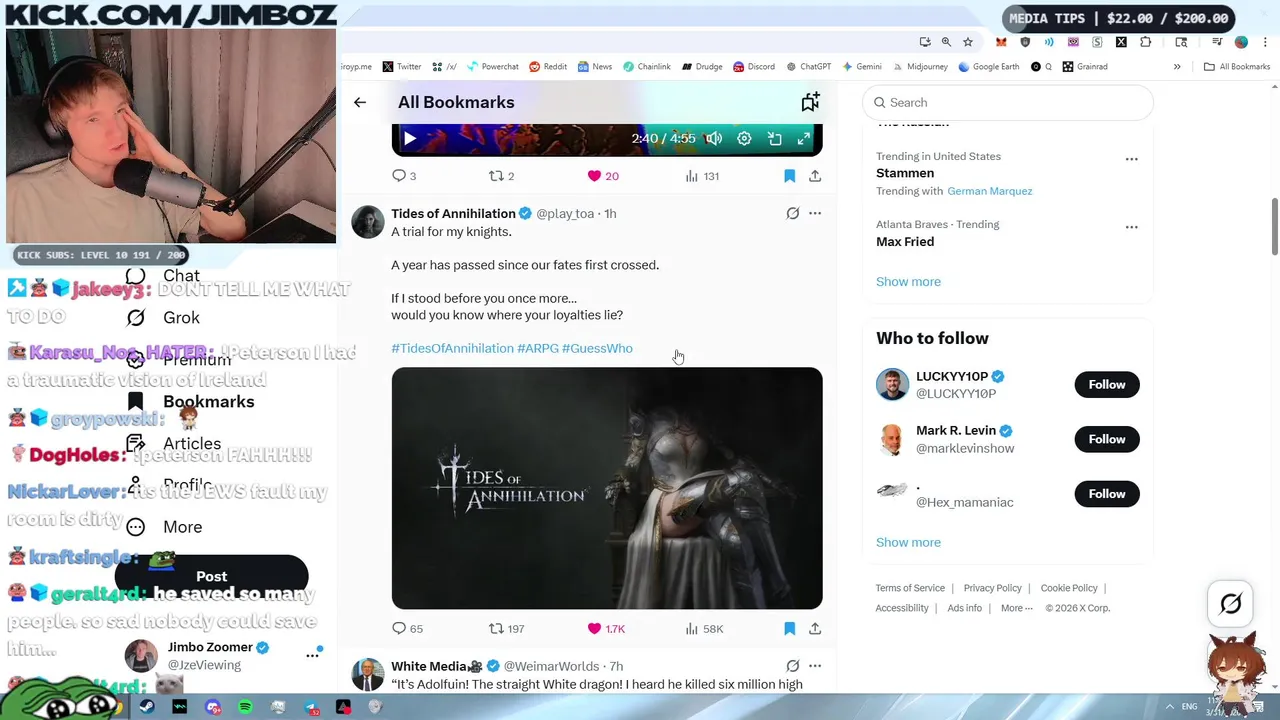Reply to the post with 3 comments
This screenshot has width=1280, height=720.
(404, 176)
